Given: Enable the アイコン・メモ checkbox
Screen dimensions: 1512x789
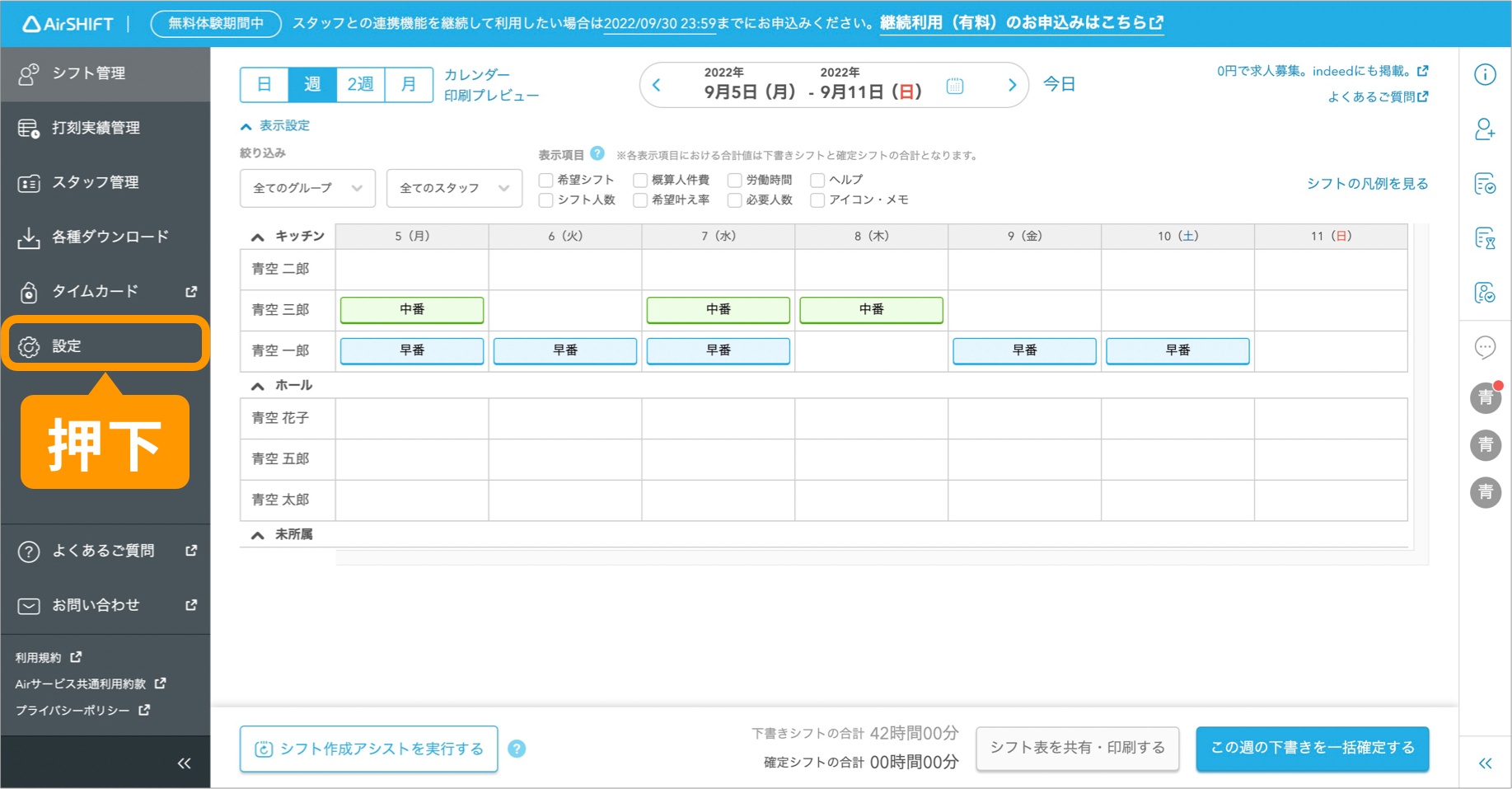Looking at the screenshot, I should tap(817, 200).
